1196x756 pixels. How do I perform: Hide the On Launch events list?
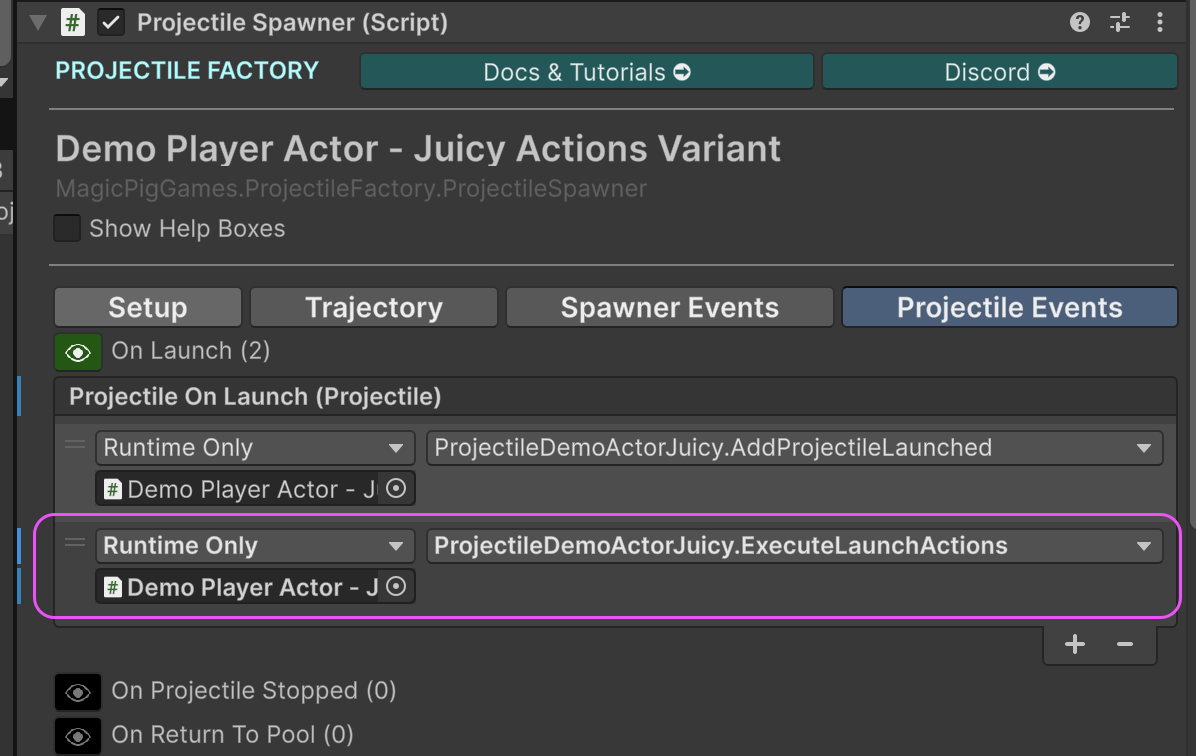click(x=78, y=352)
